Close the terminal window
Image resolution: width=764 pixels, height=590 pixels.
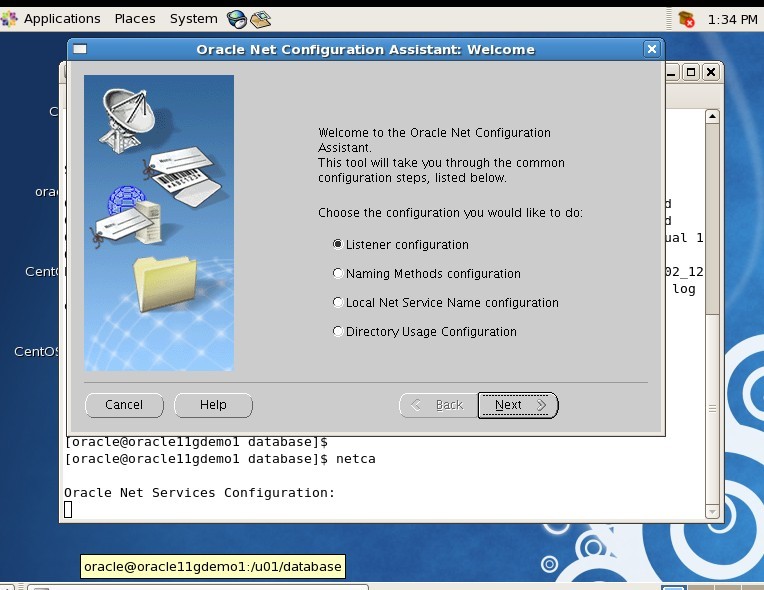(711, 73)
